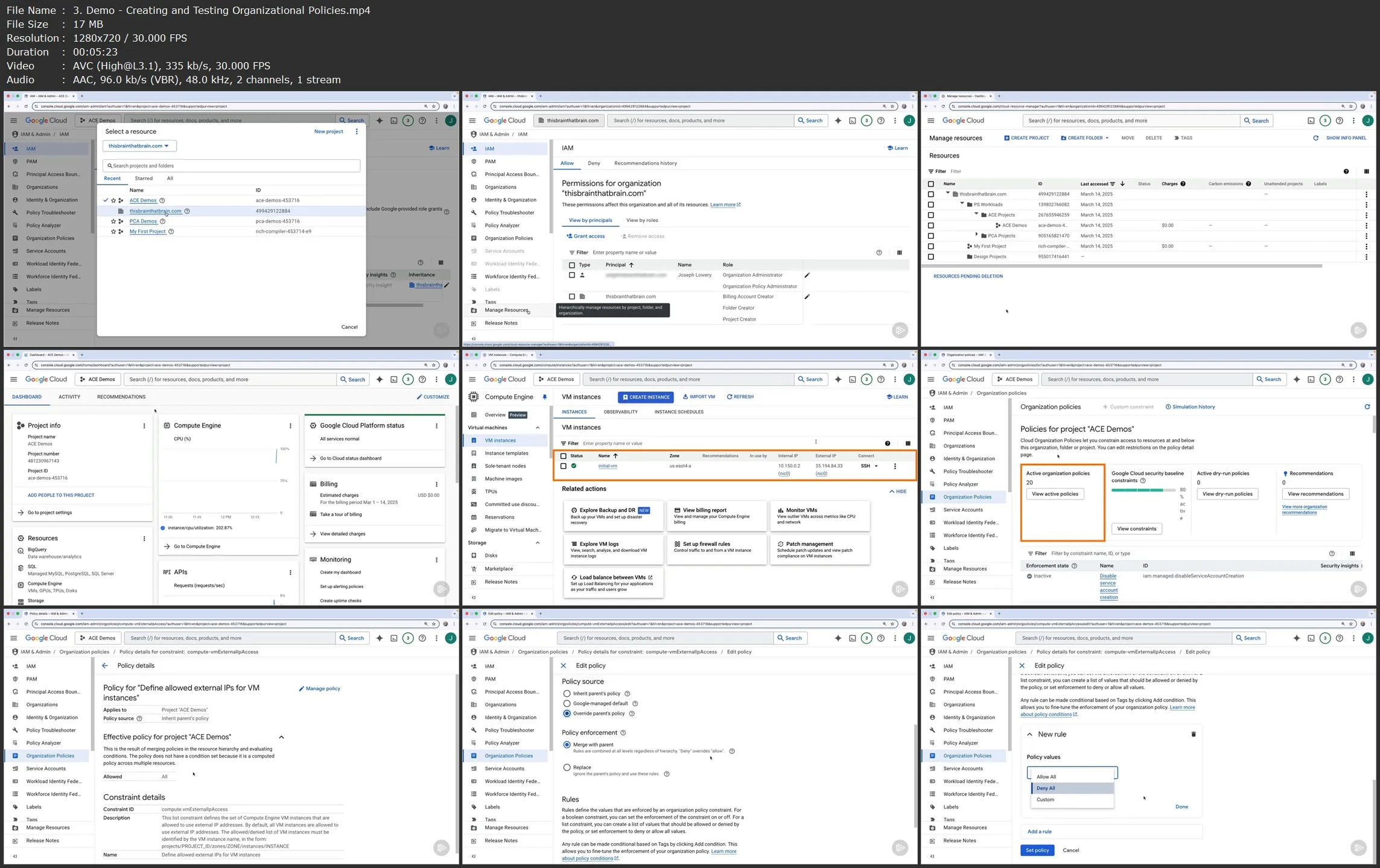This screenshot has height=868, width=1380.
Task: Tick the checkbox for the ACE Projects folder row
Action: pos(930,215)
